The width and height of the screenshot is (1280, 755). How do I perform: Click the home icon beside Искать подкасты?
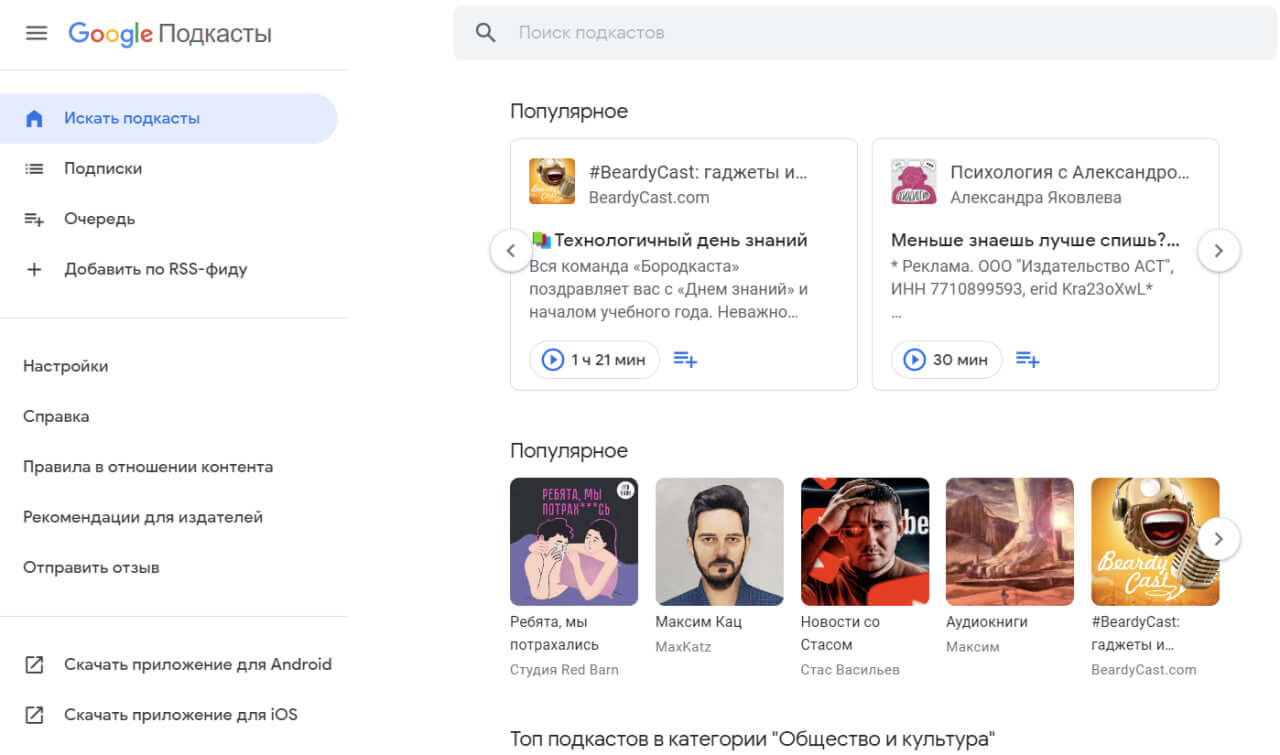point(34,118)
